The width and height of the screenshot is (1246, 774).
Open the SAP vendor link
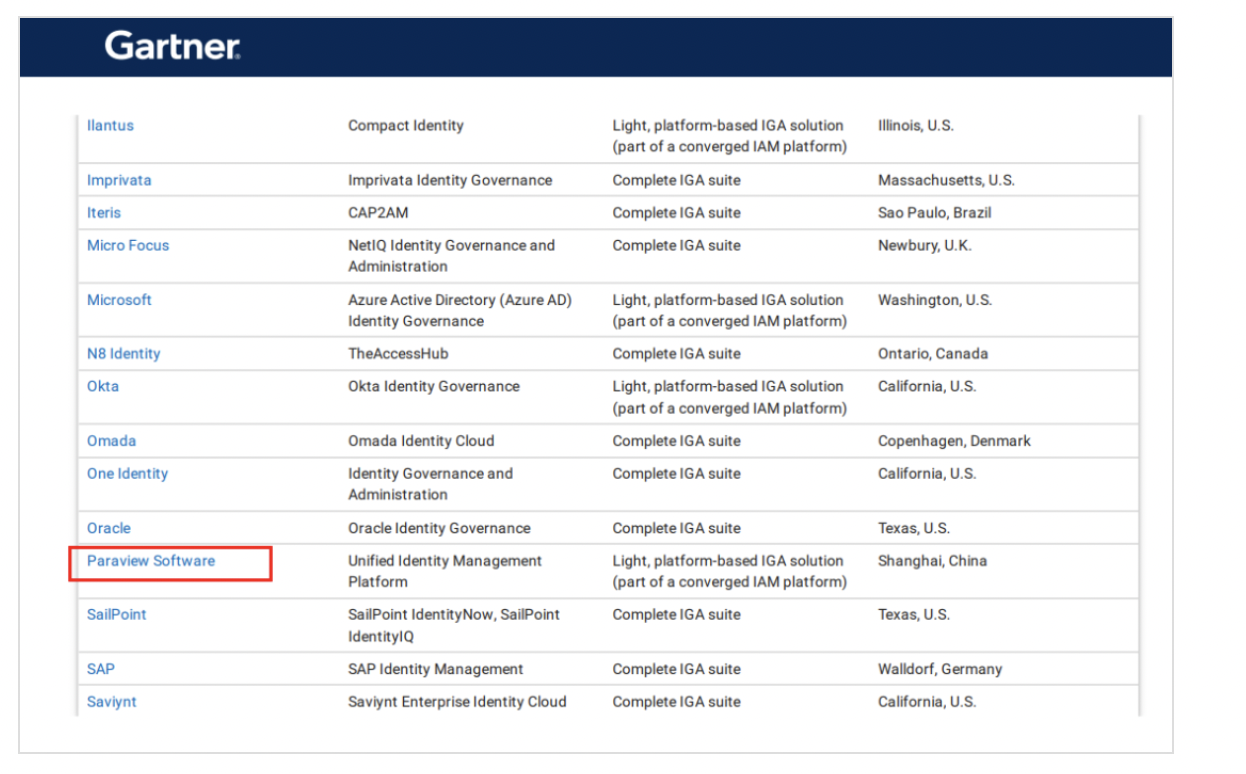[x=100, y=669]
